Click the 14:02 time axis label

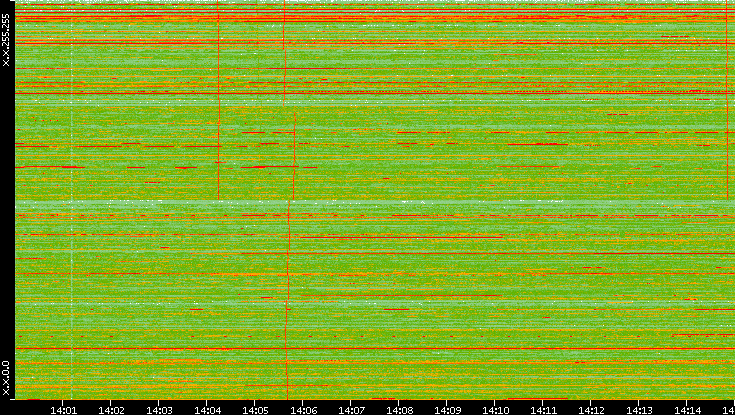[x=111, y=410]
